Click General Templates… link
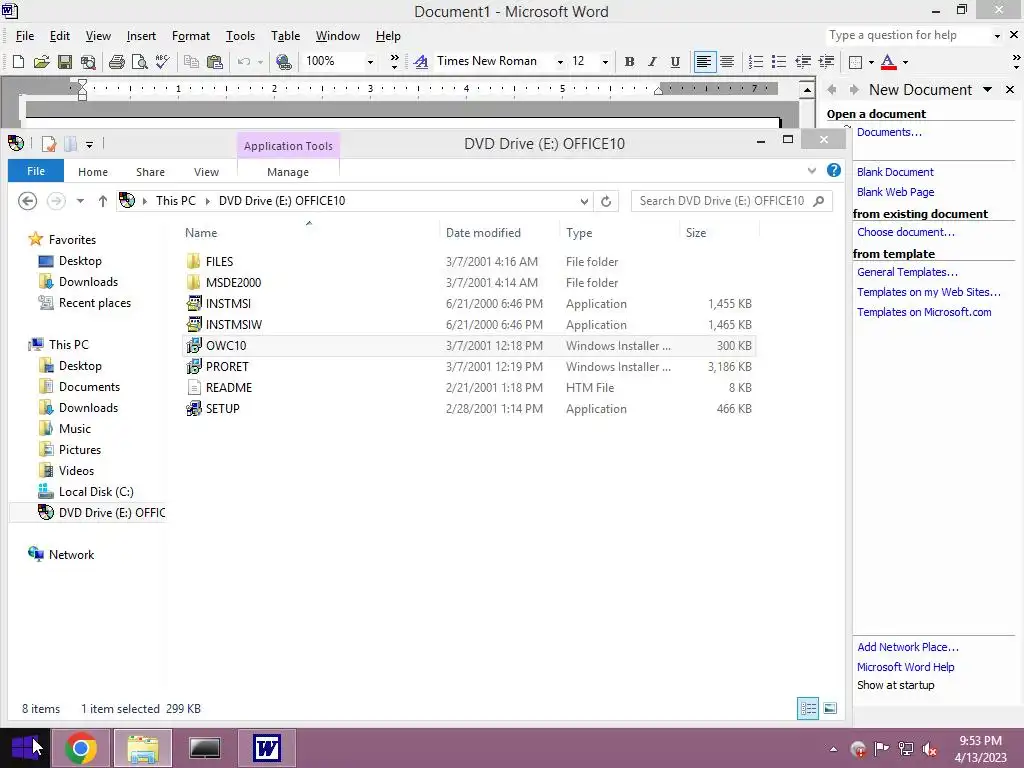 tap(907, 272)
